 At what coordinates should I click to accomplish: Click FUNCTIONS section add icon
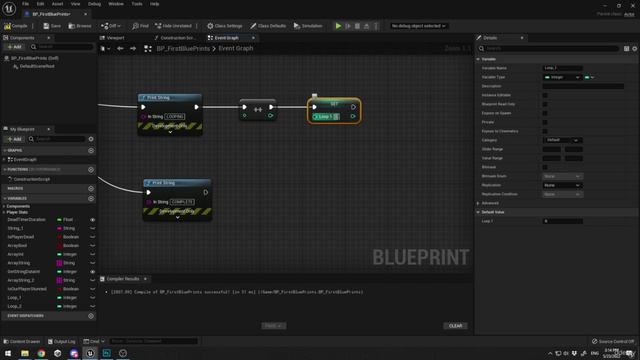point(91,169)
